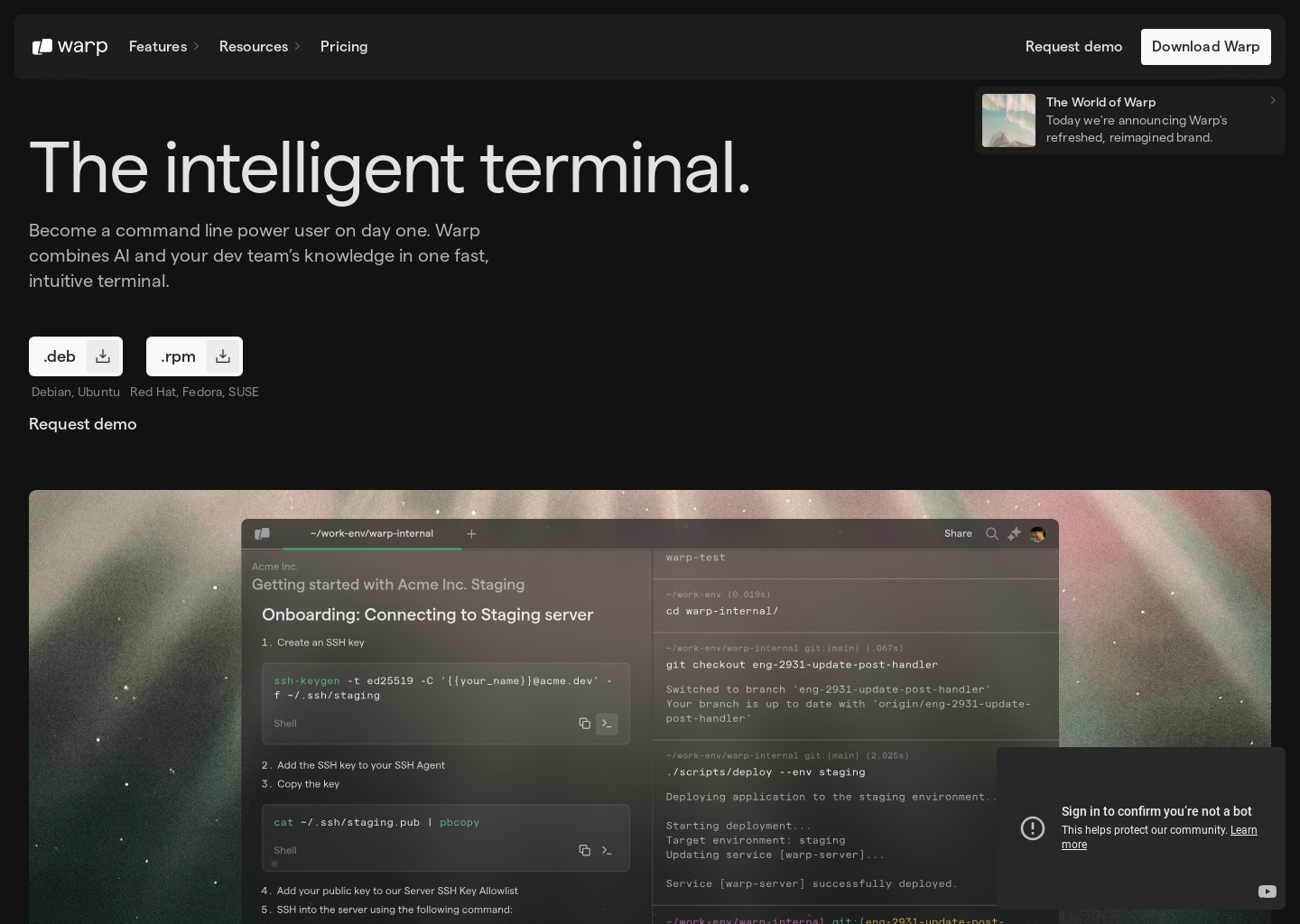Click the Warp icon in terminal window header

(x=262, y=534)
